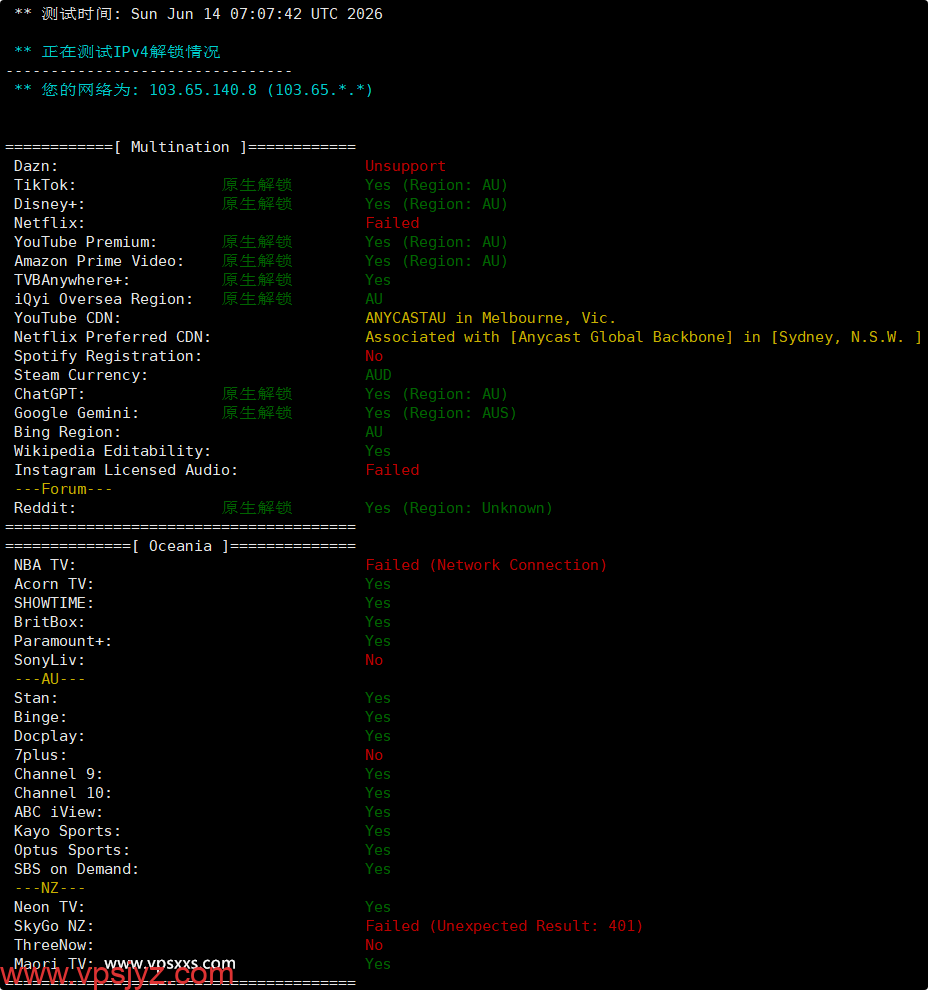Image resolution: width=928 pixels, height=990 pixels.
Task: Click 'Associated with [Anycast Global Backbone]' text
Action: pyautogui.click(x=549, y=337)
